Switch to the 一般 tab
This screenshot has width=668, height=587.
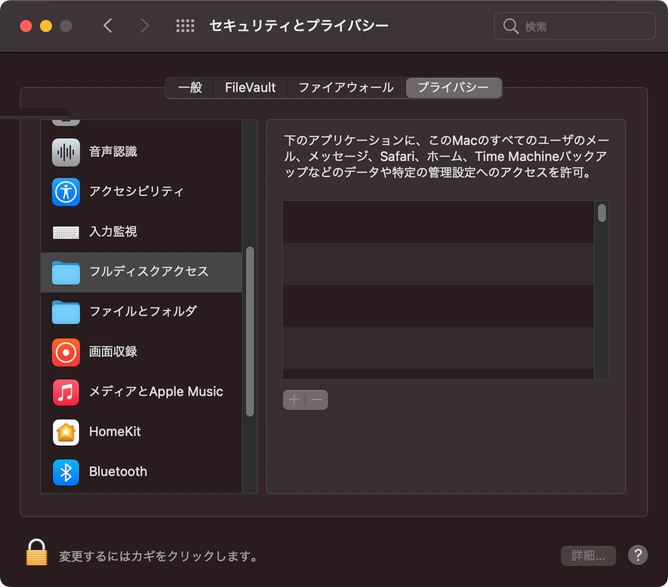click(190, 88)
